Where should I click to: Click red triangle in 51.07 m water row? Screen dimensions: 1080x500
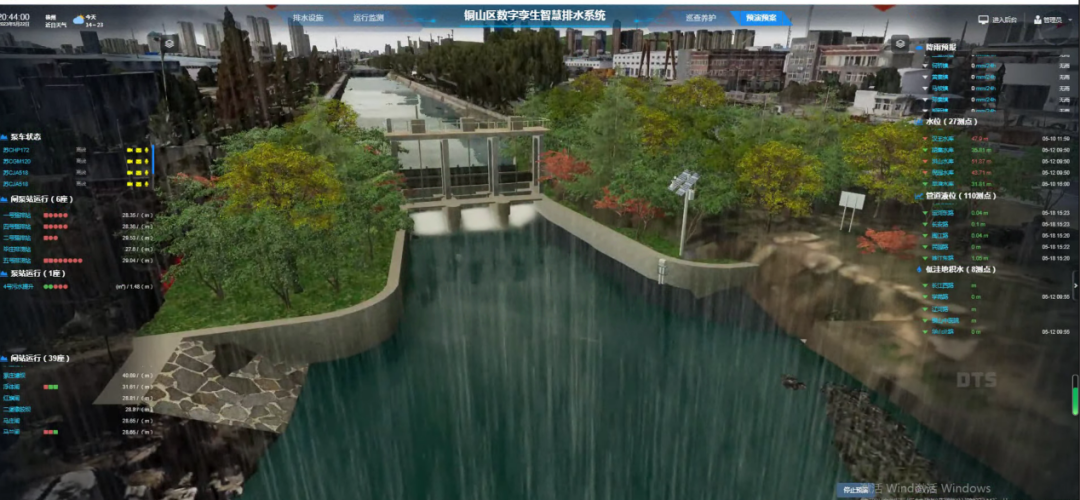click(x=924, y=161)
